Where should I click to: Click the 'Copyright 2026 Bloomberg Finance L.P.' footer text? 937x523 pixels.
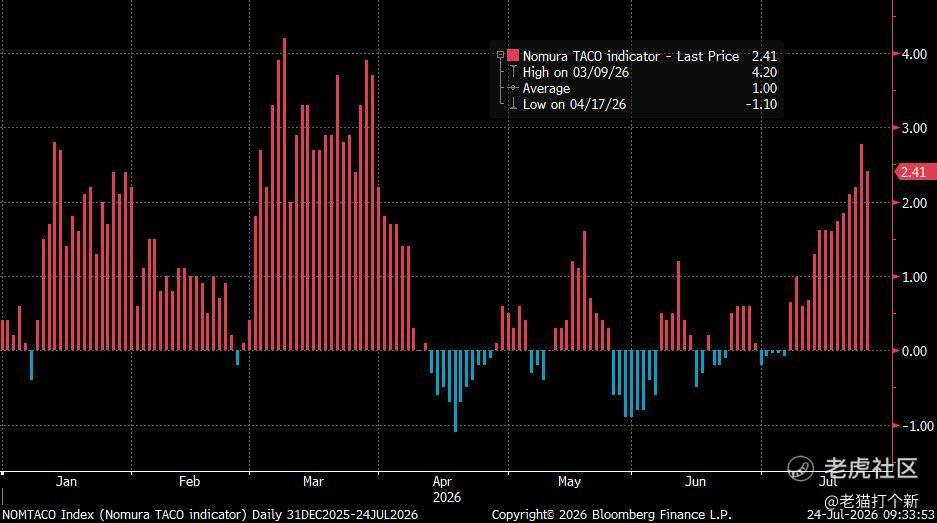[611, 515]
